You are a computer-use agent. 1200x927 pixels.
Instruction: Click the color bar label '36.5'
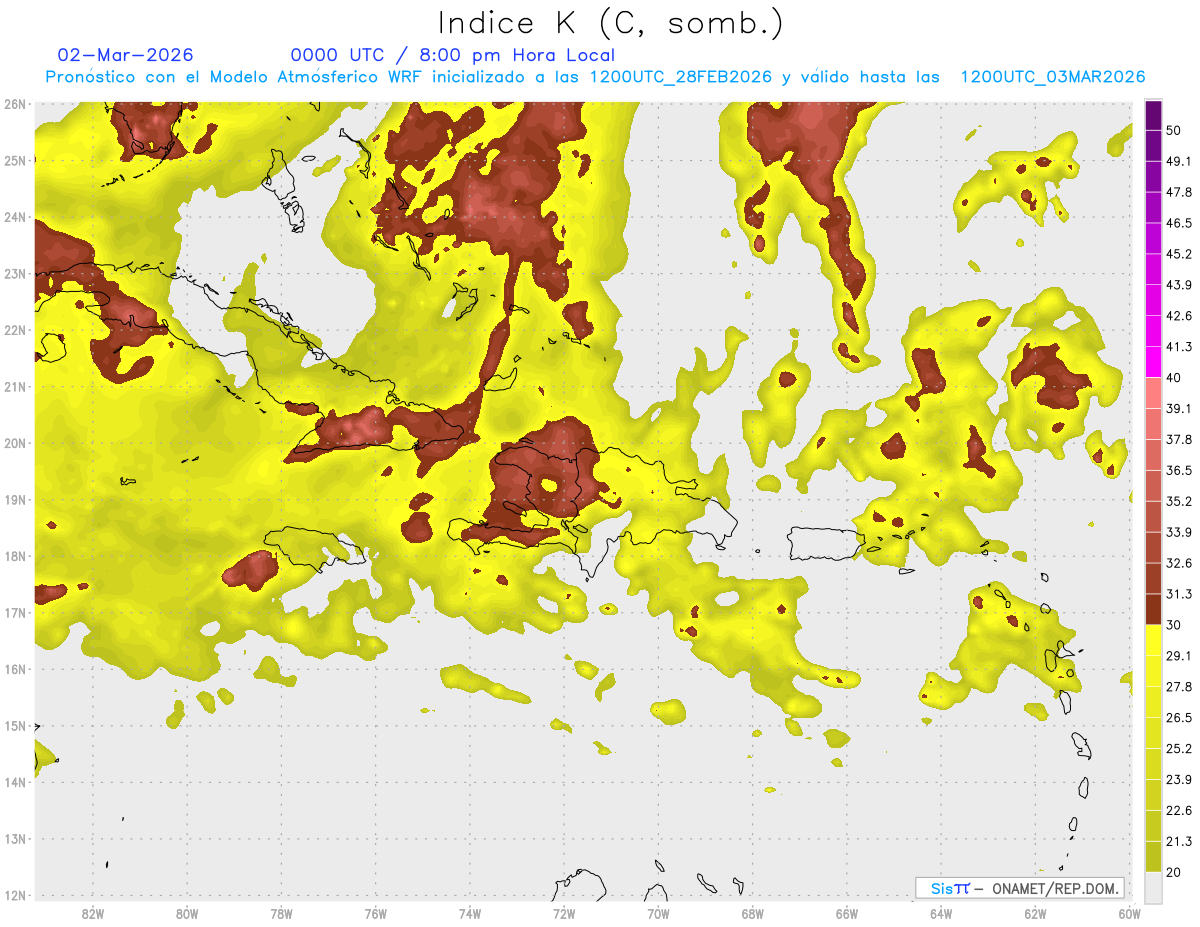pos(1179,470)
